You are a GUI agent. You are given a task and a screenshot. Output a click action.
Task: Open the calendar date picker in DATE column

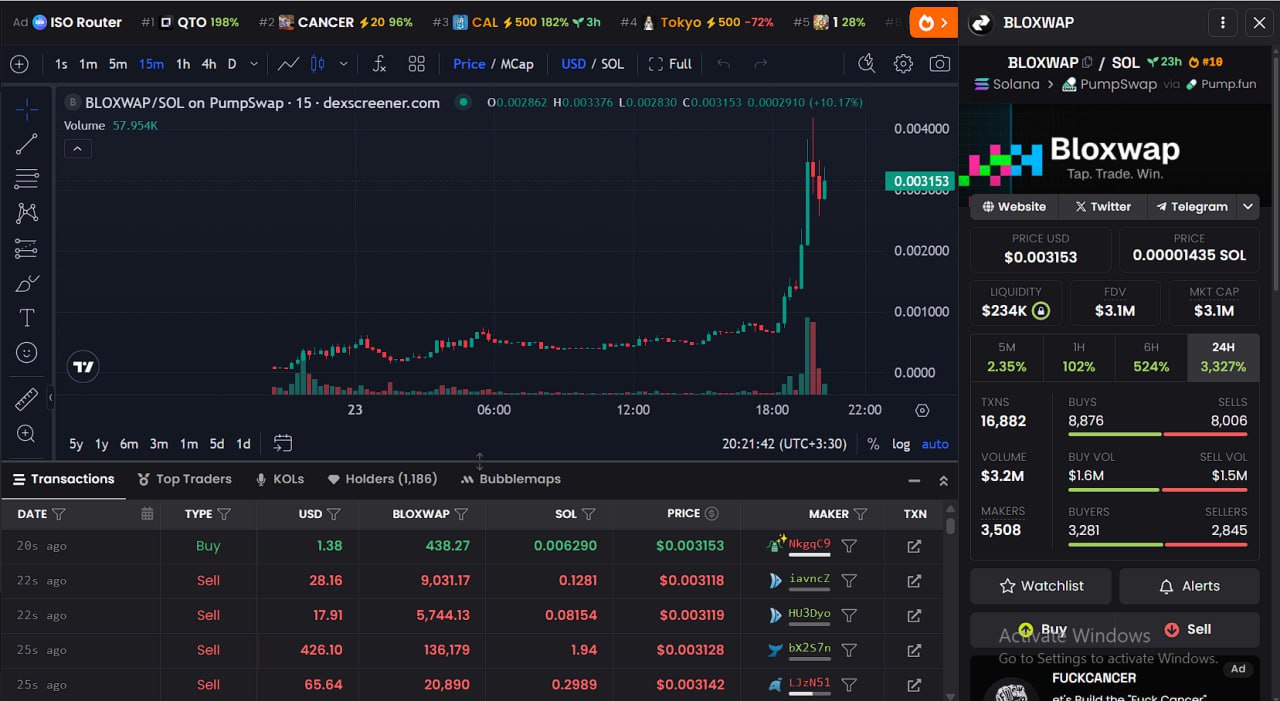(x=147, y=513)
